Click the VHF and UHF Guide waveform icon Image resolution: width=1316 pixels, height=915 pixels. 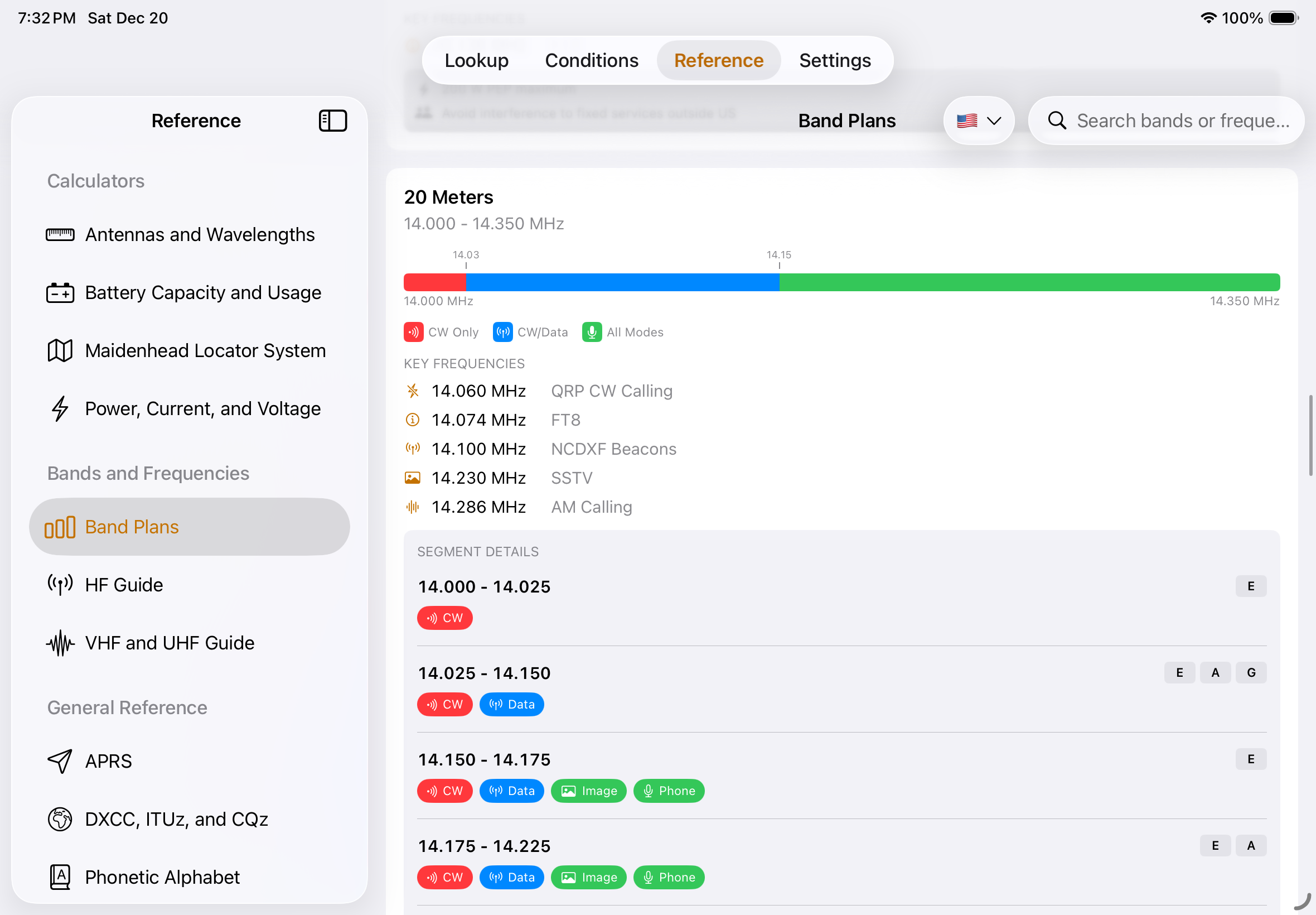pyautogui.click(x=60, y=643)
